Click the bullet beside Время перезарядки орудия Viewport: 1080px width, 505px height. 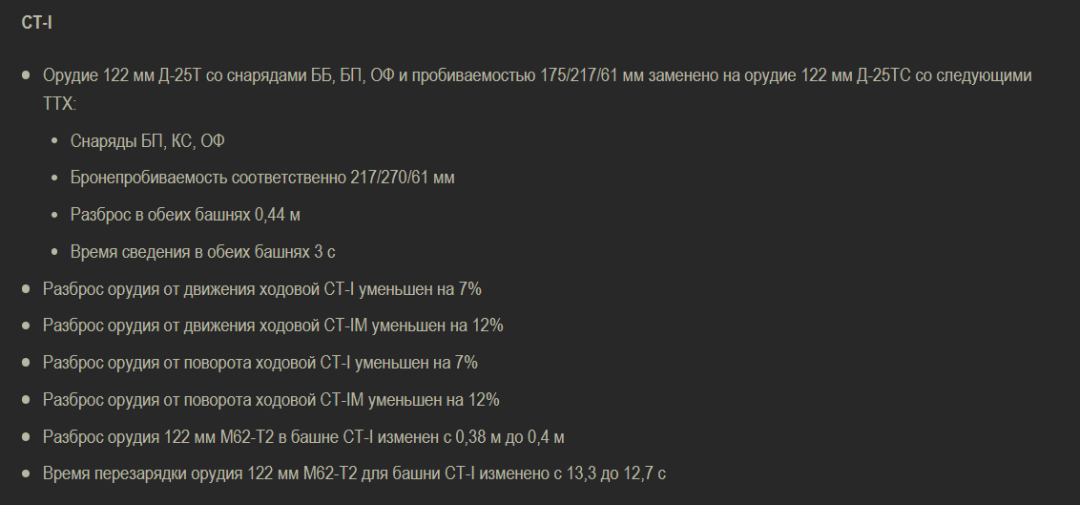[x=26, y=473]
